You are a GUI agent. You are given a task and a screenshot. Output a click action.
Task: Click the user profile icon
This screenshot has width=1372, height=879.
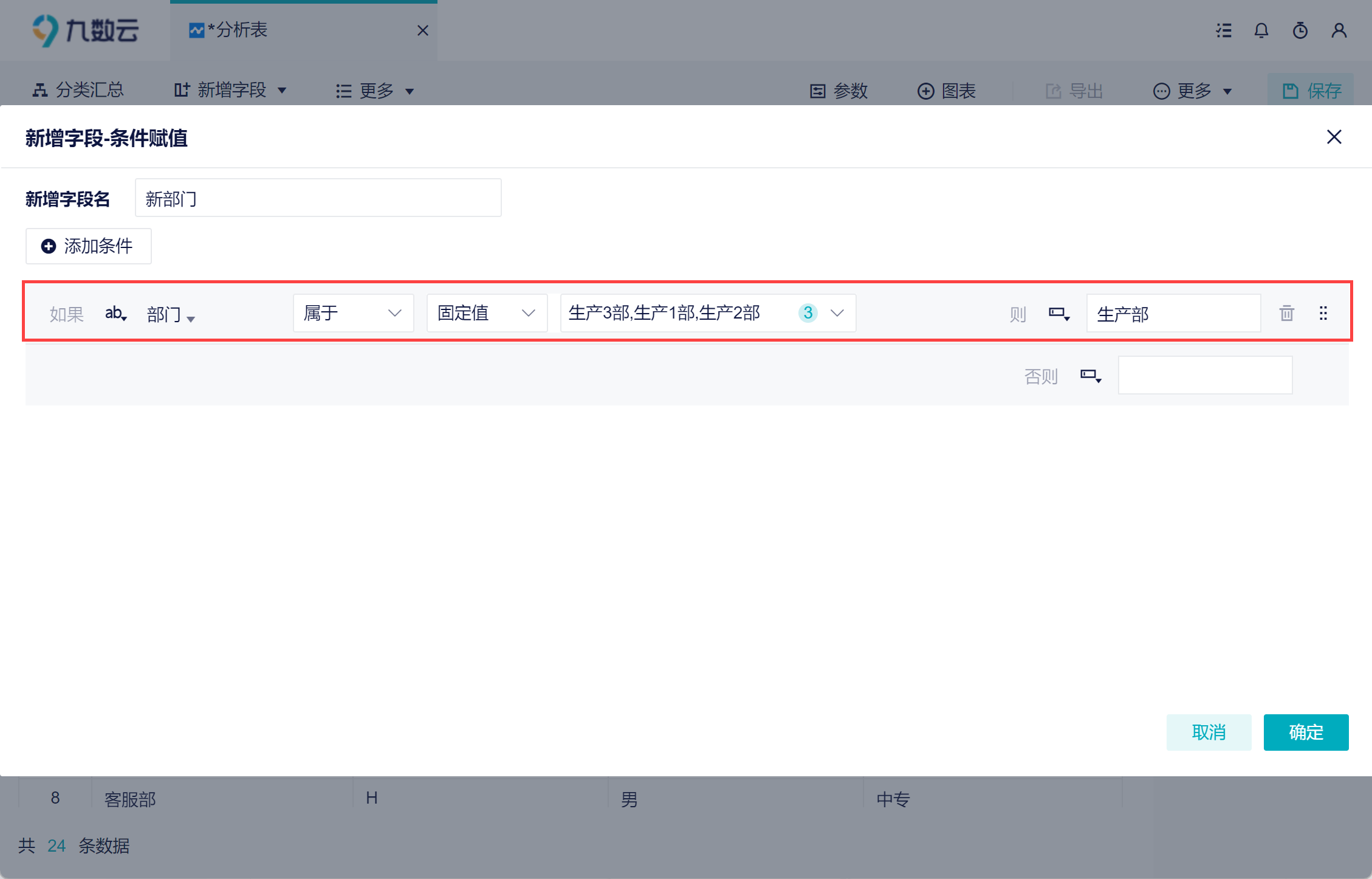(1339, 30)
